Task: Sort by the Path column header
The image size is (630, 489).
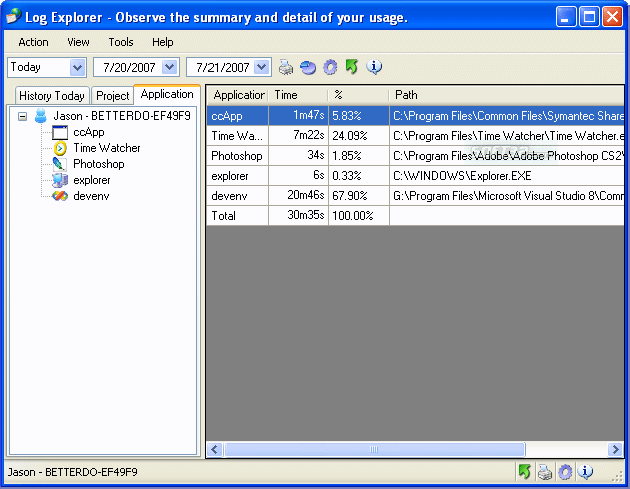Action: [507, 95]
